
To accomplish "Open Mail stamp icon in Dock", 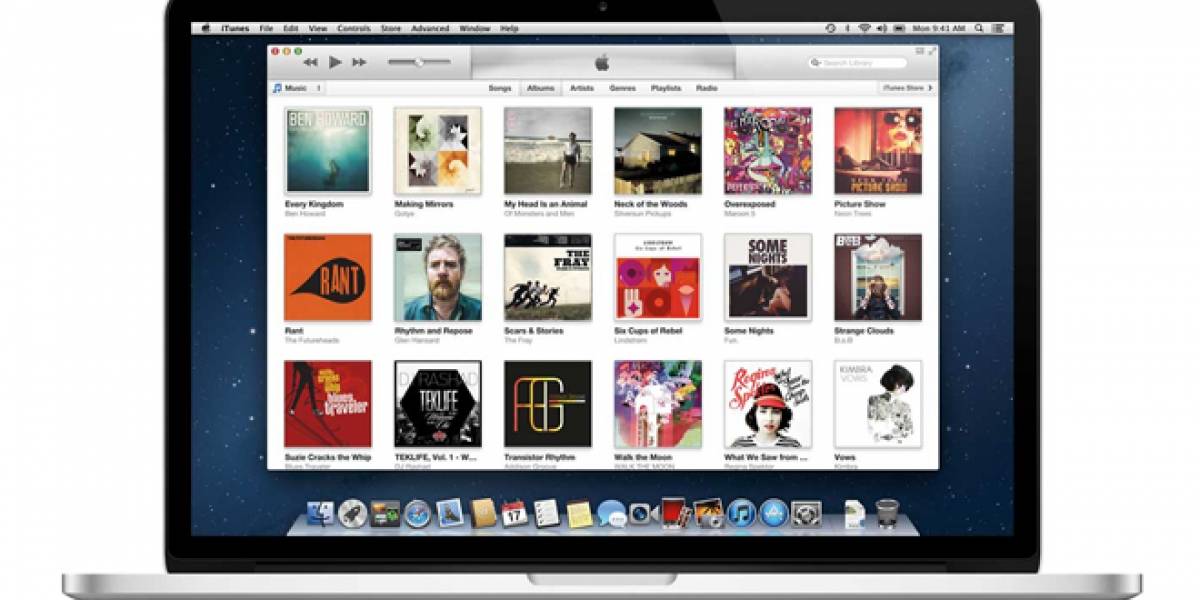I will click(x=450, y=513).
